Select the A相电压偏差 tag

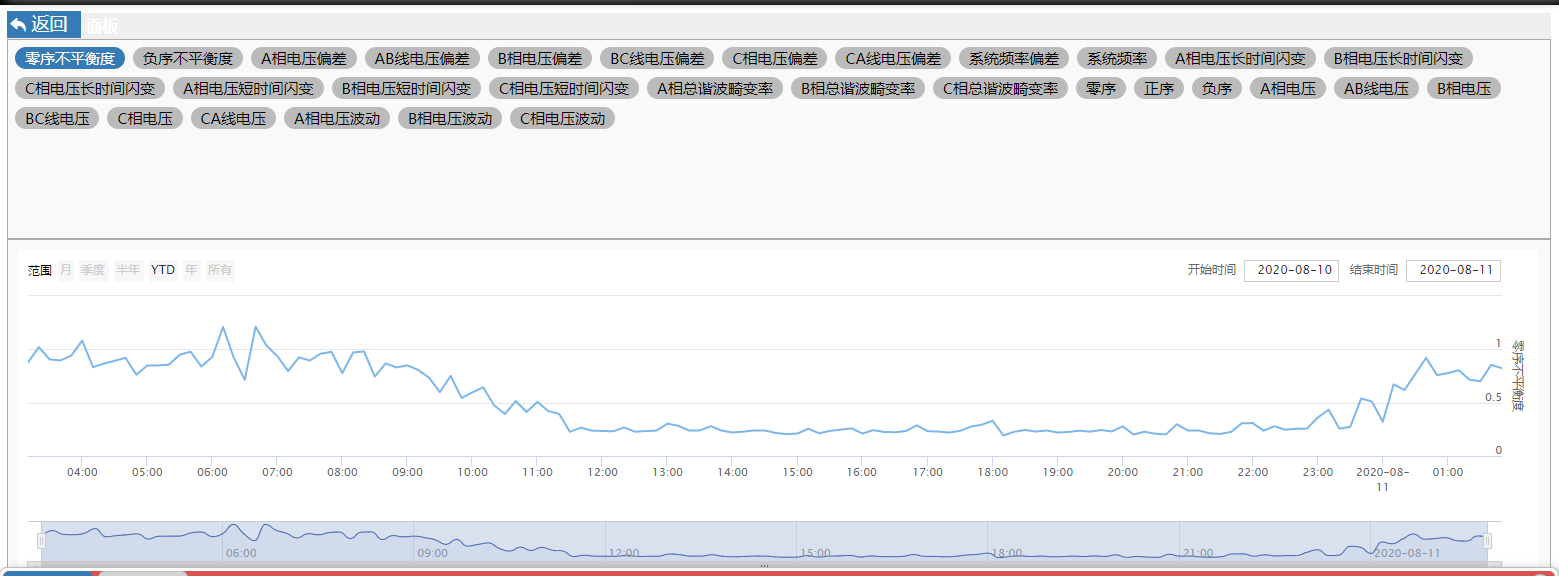pyautogui.click(x=303, y=58)
